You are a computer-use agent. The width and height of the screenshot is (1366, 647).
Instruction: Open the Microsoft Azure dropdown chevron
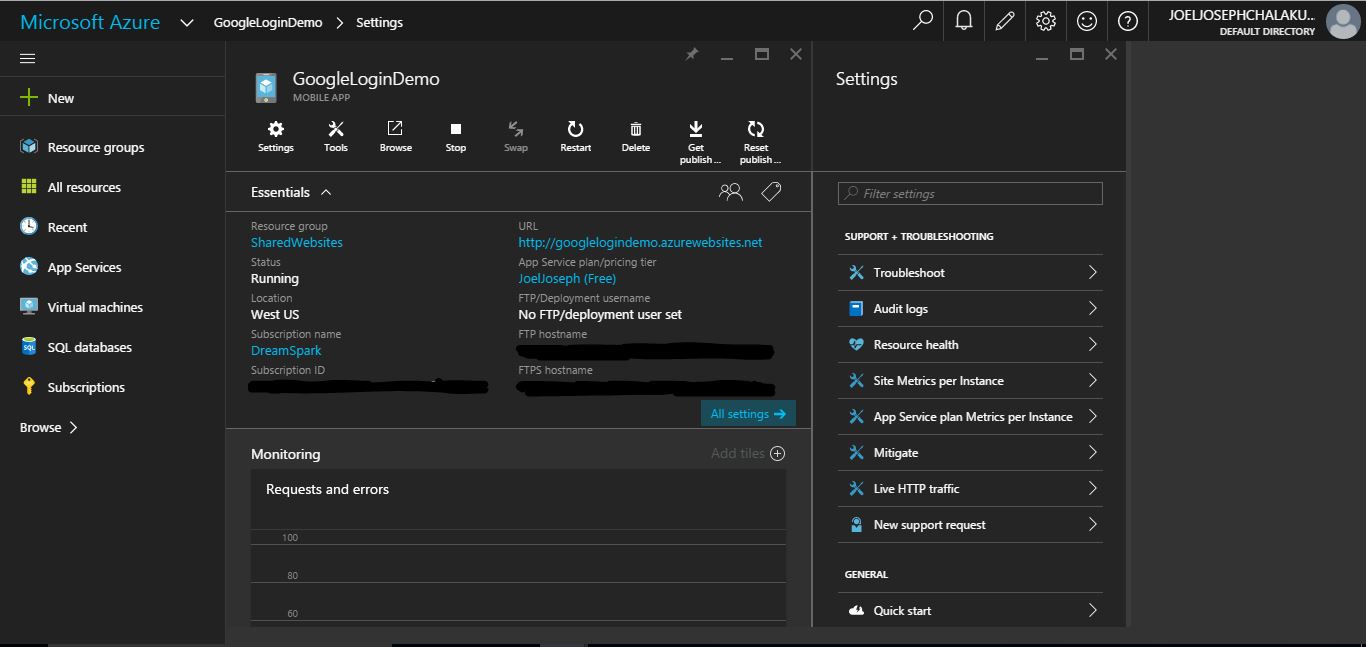(187, 22)
